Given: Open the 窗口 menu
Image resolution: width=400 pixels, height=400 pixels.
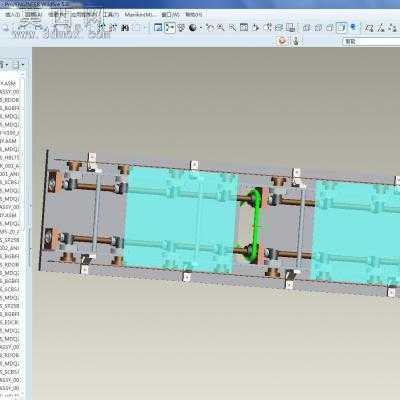Looking at the screenshot, I should coord(170,15).
